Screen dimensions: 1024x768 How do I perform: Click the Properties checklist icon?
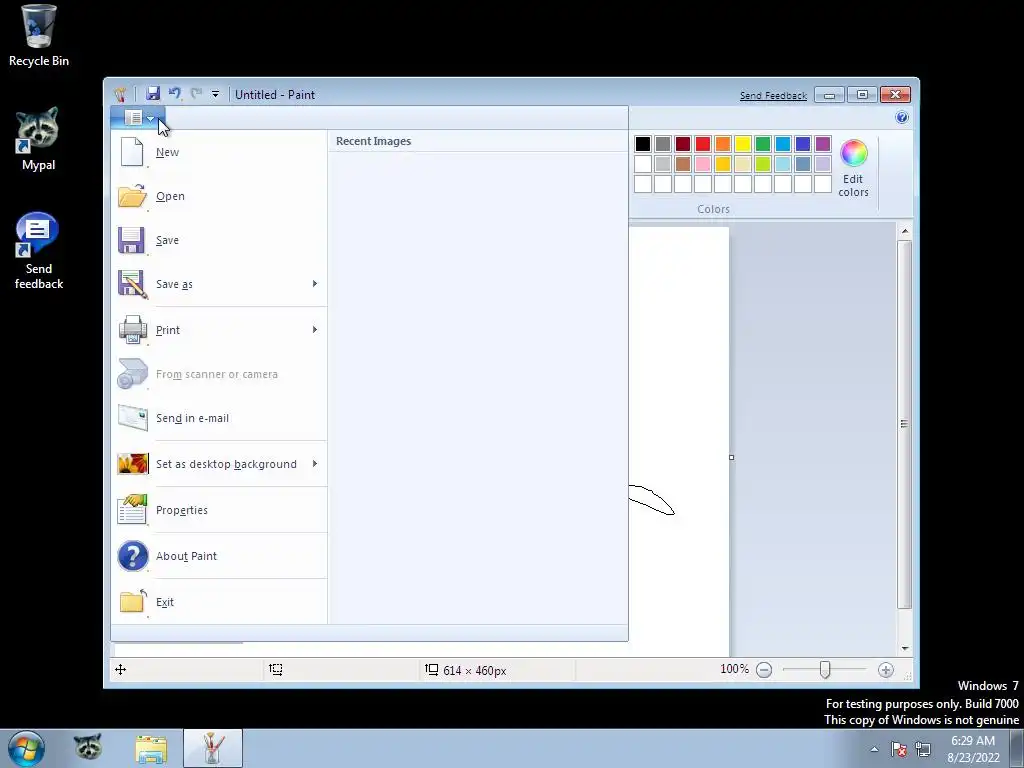tap(132, 510)
